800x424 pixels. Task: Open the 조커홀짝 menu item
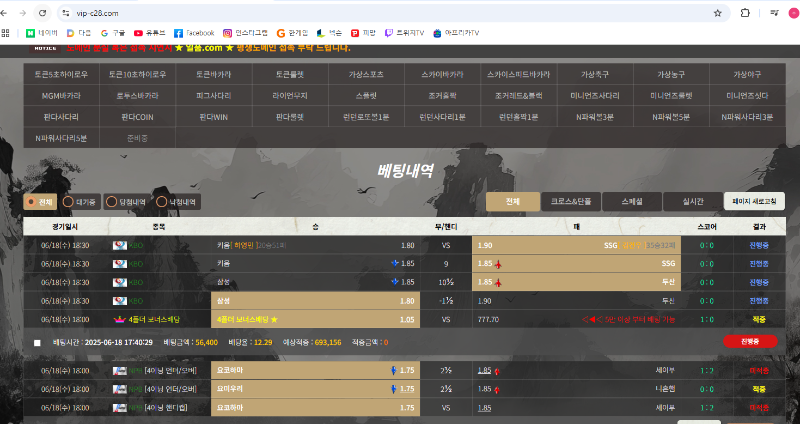tap(442, 95)
